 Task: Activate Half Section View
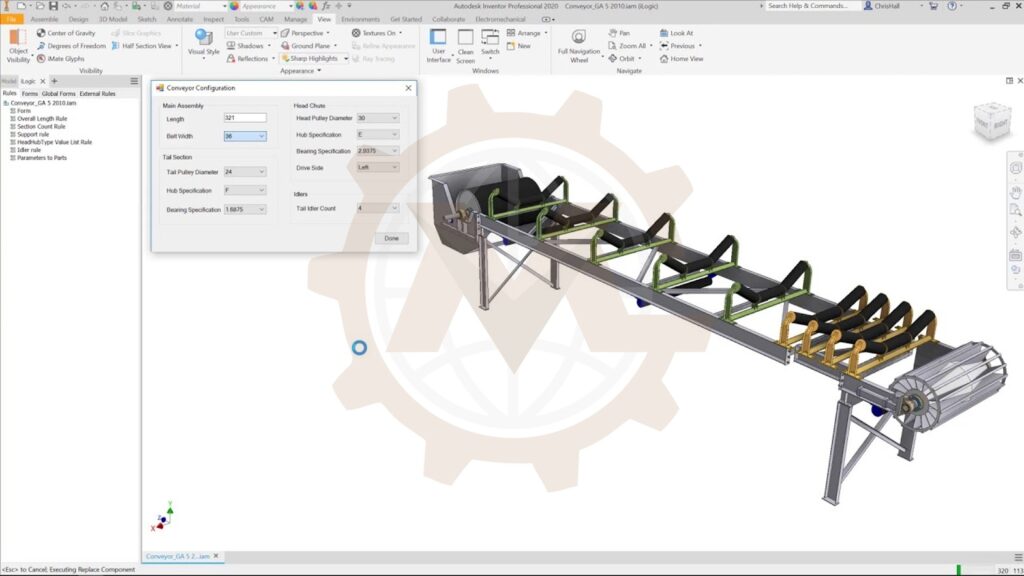click(144, 46)
